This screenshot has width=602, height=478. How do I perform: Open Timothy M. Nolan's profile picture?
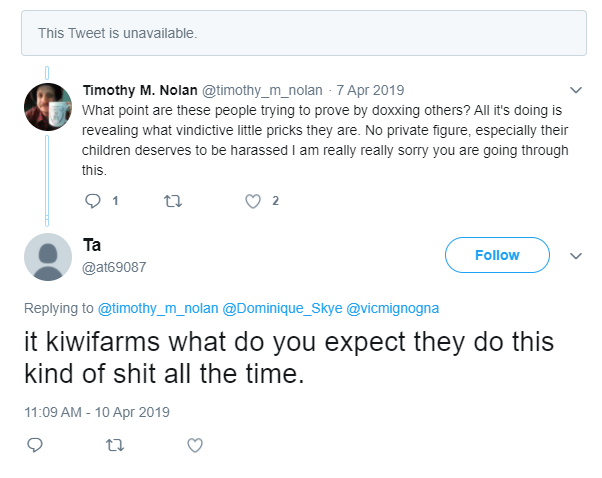pyautogui.click(x=48, y=107)
